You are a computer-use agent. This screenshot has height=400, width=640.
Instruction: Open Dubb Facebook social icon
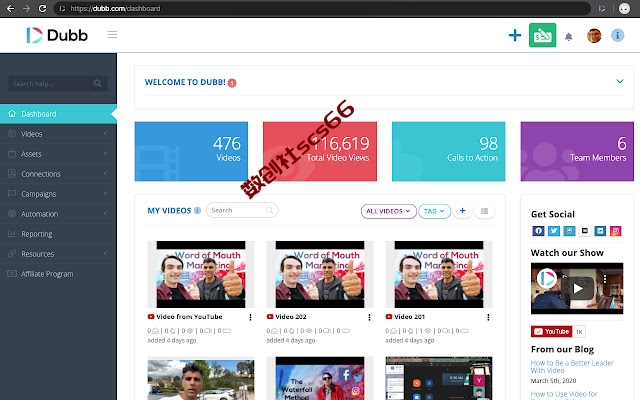coord(538,231)
